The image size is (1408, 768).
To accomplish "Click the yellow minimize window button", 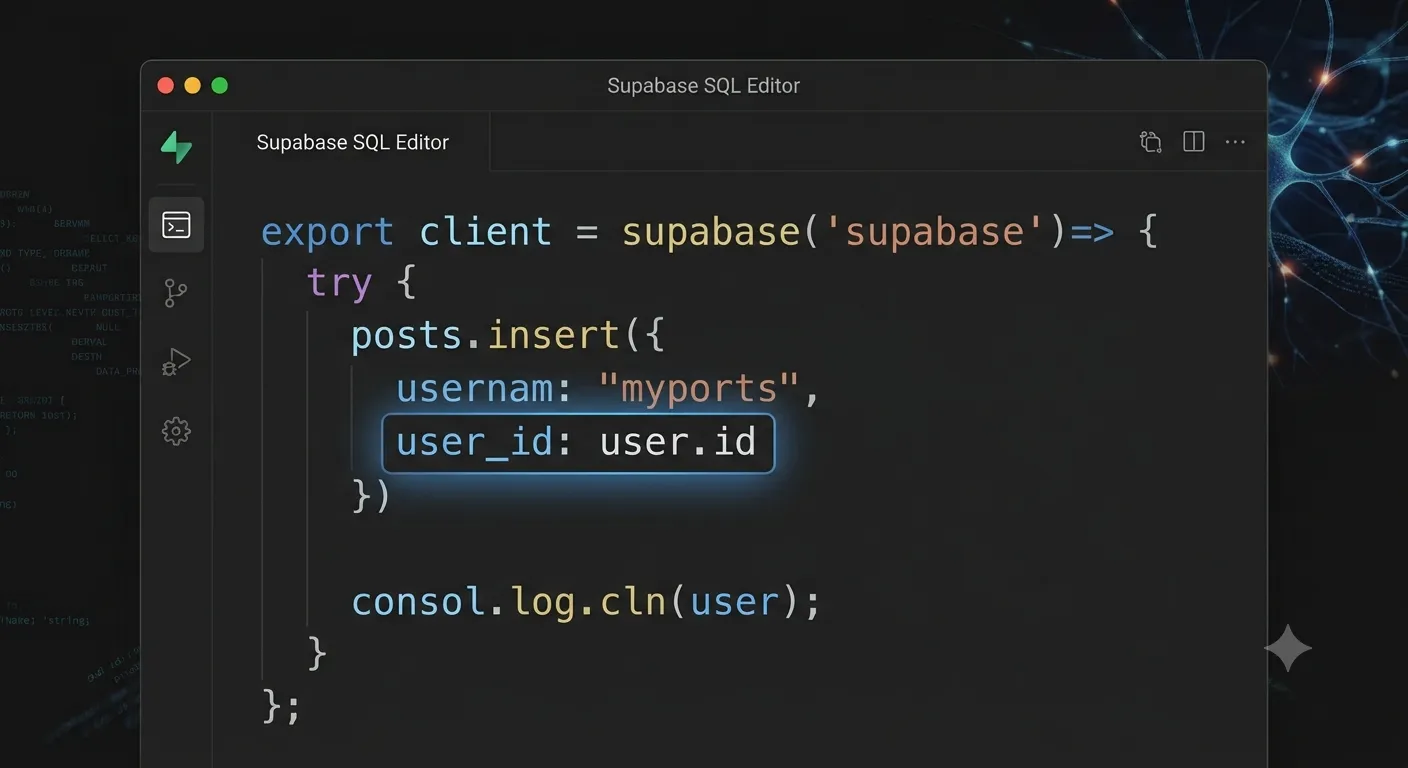I will [x=193, y=86].
